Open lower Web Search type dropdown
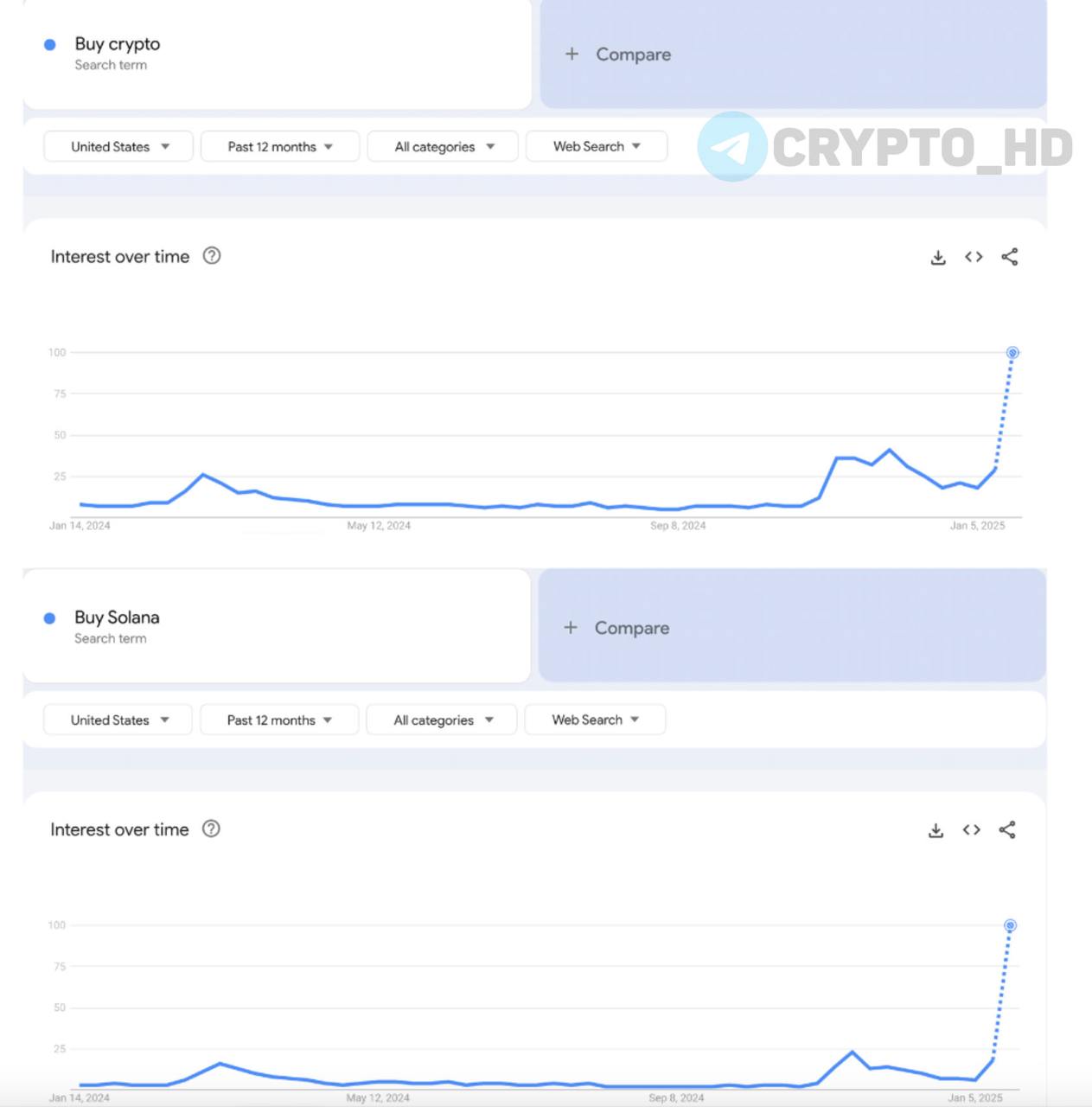 [595, 720]
